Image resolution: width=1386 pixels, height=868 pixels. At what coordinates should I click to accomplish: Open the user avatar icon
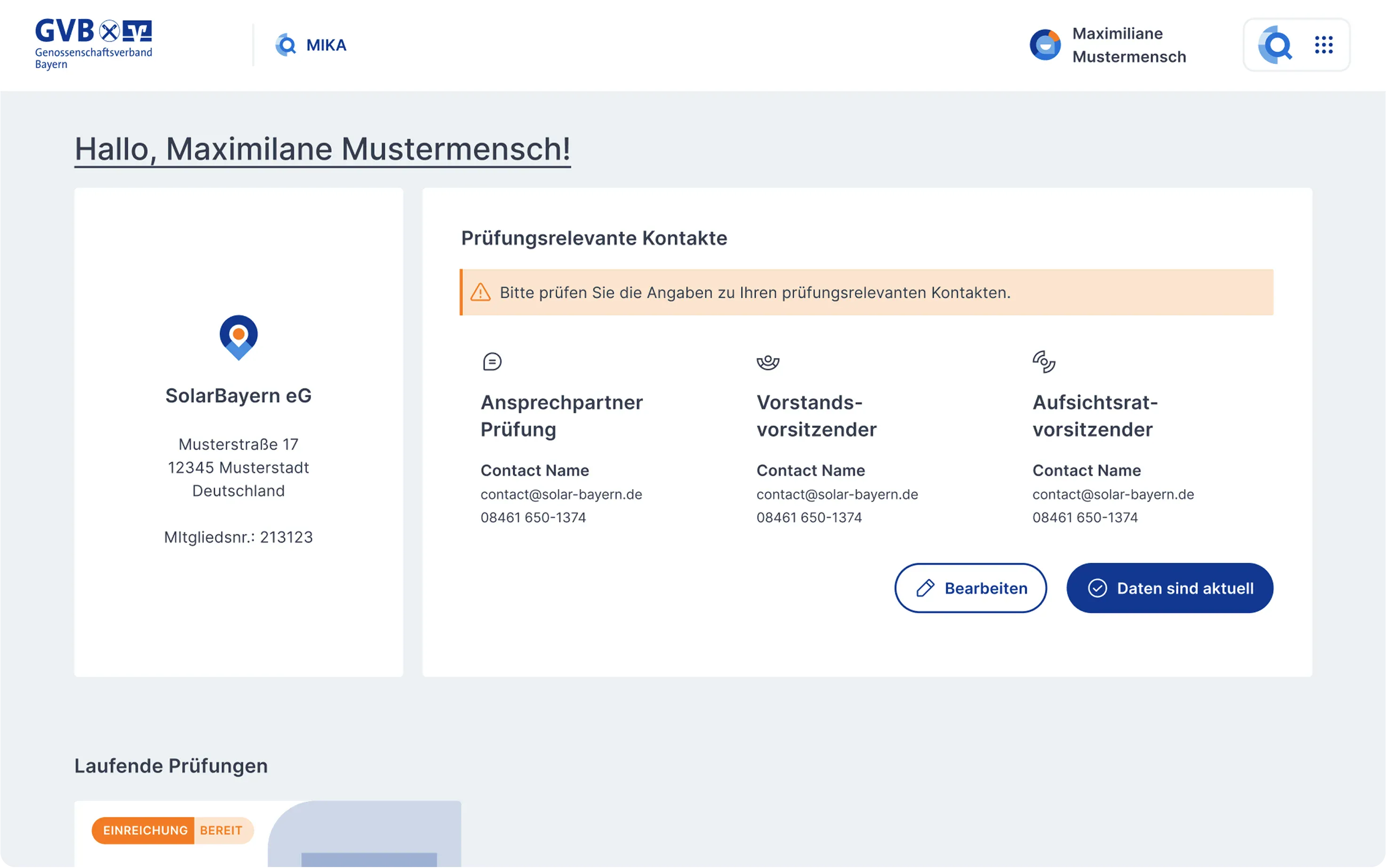point(1045,45)
